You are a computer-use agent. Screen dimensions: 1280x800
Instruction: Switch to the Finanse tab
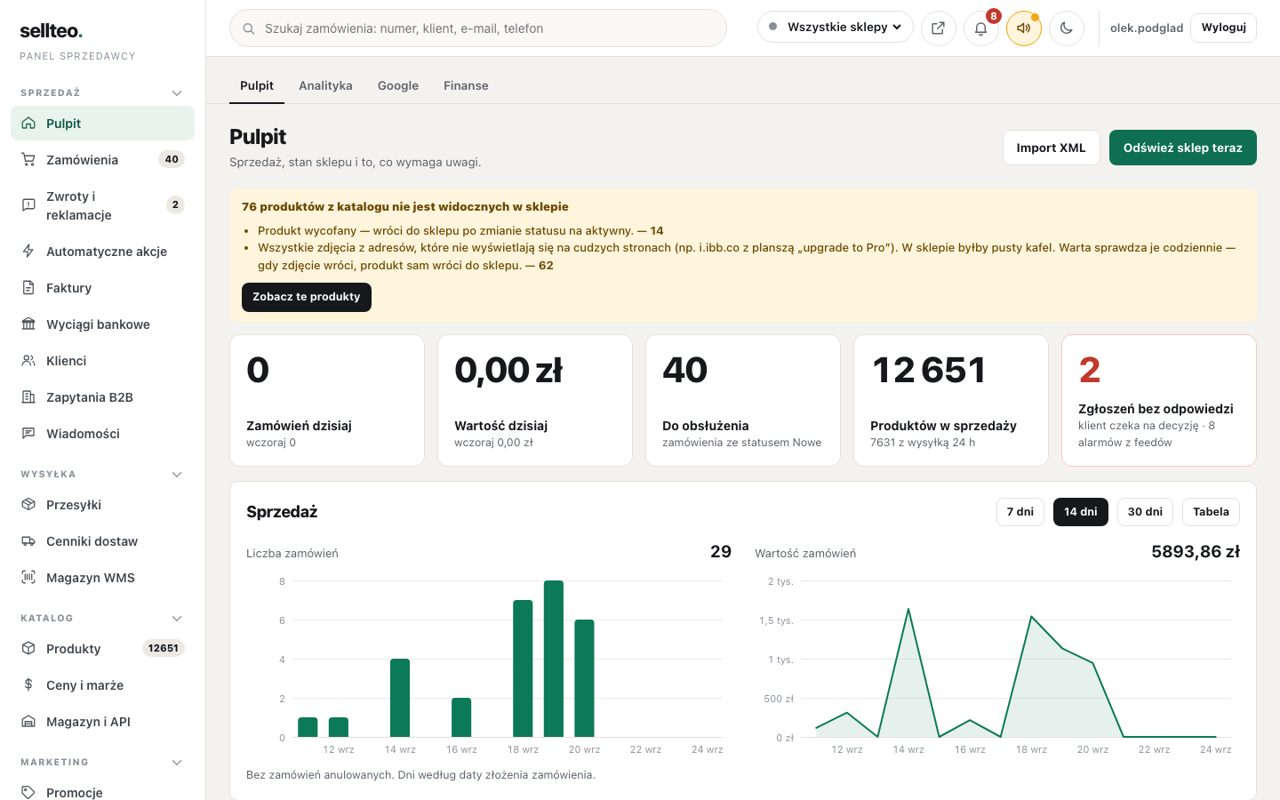pyautogui.click(x=466, y=86)
